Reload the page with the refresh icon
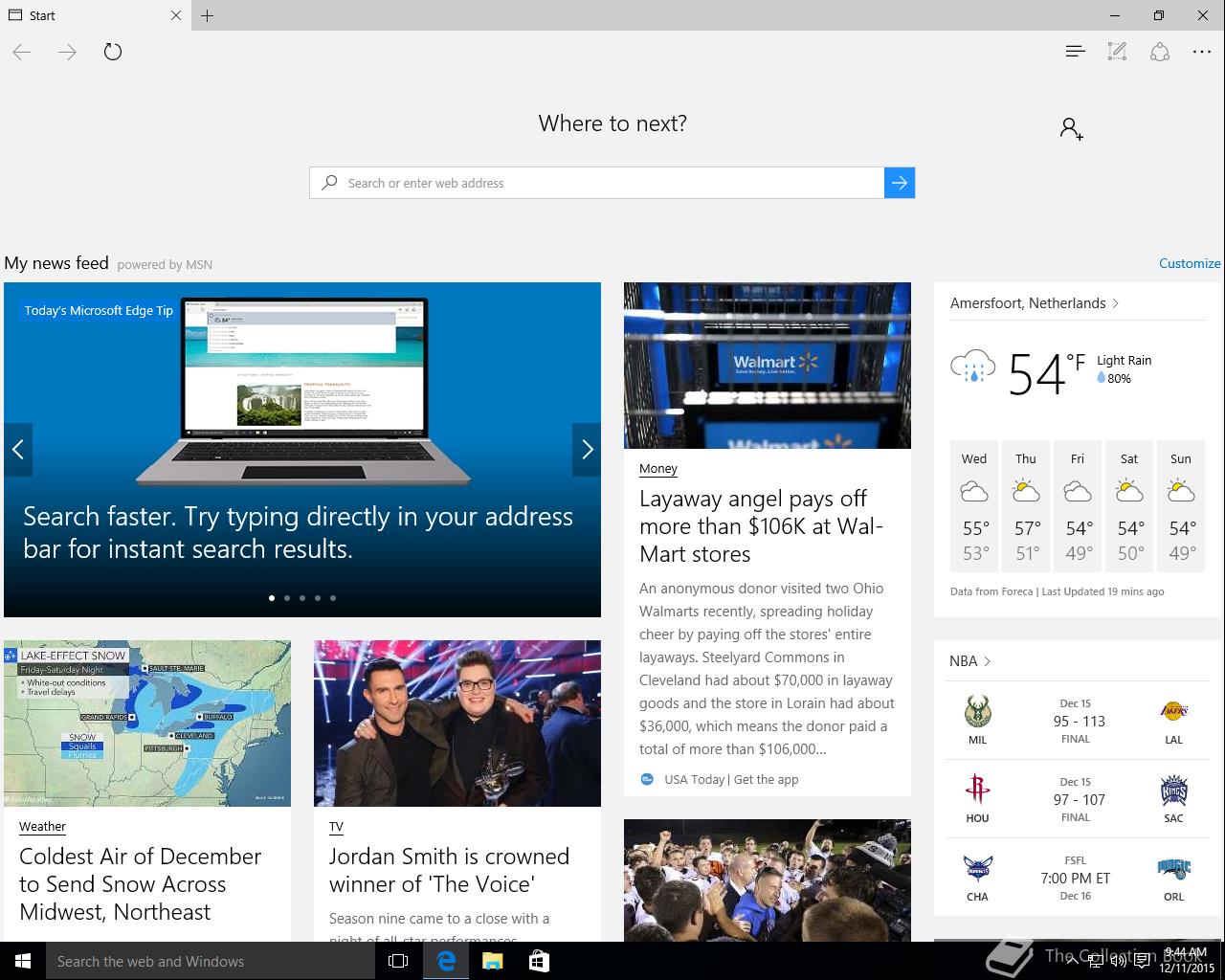Image resolution: width=1225 pixels, height=980 pixels. [x=113, y=53]
